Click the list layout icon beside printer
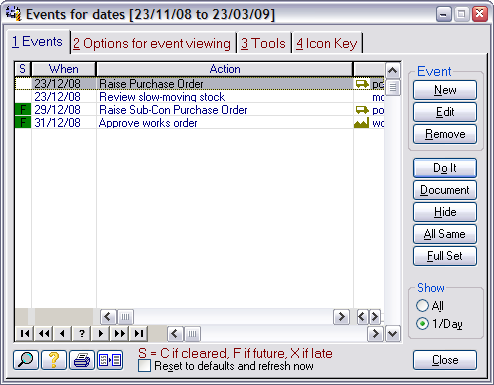Screen dimensions: 494x385 pos(110,360)
